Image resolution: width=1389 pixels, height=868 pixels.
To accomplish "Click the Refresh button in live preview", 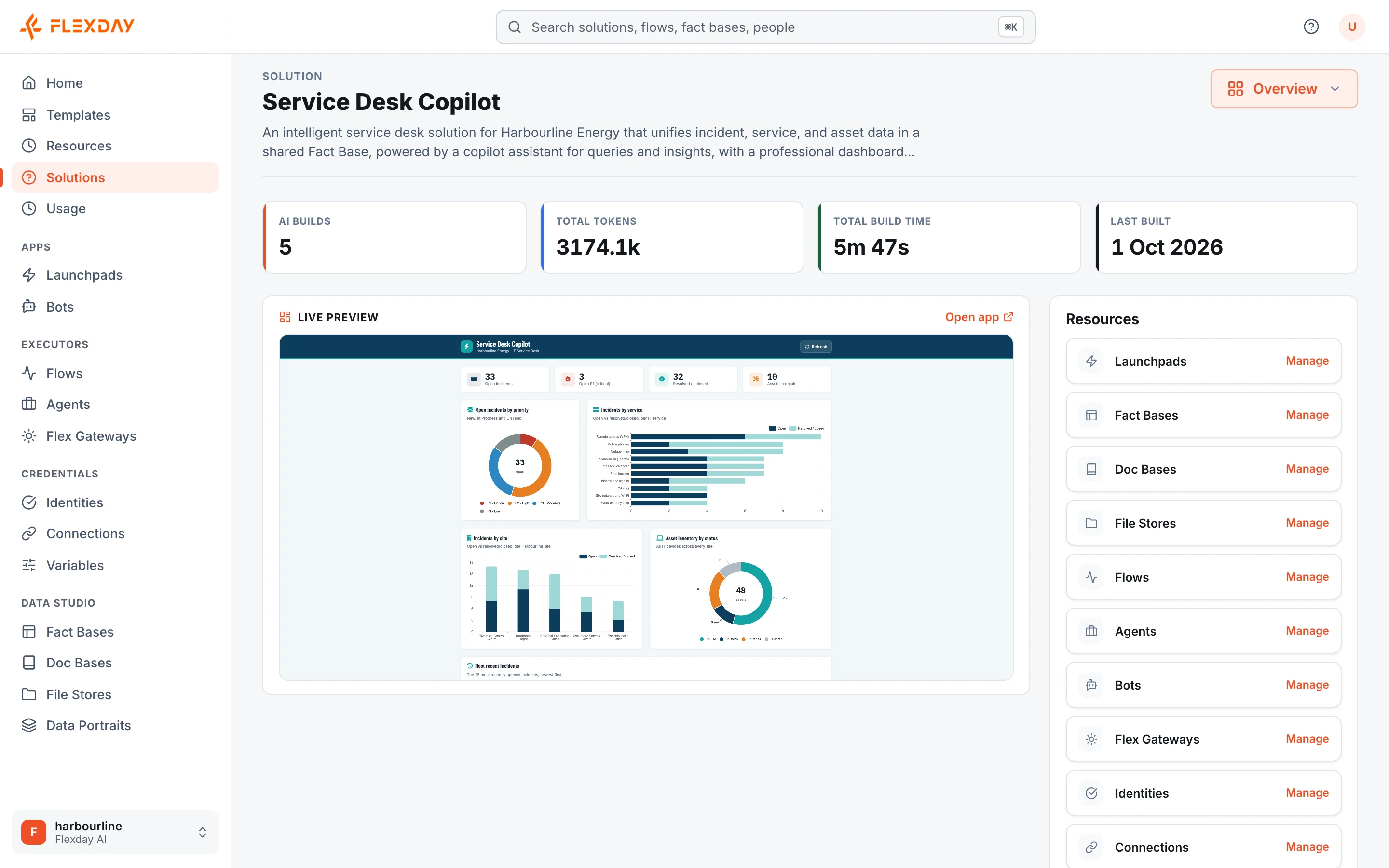I will (816, 346).
